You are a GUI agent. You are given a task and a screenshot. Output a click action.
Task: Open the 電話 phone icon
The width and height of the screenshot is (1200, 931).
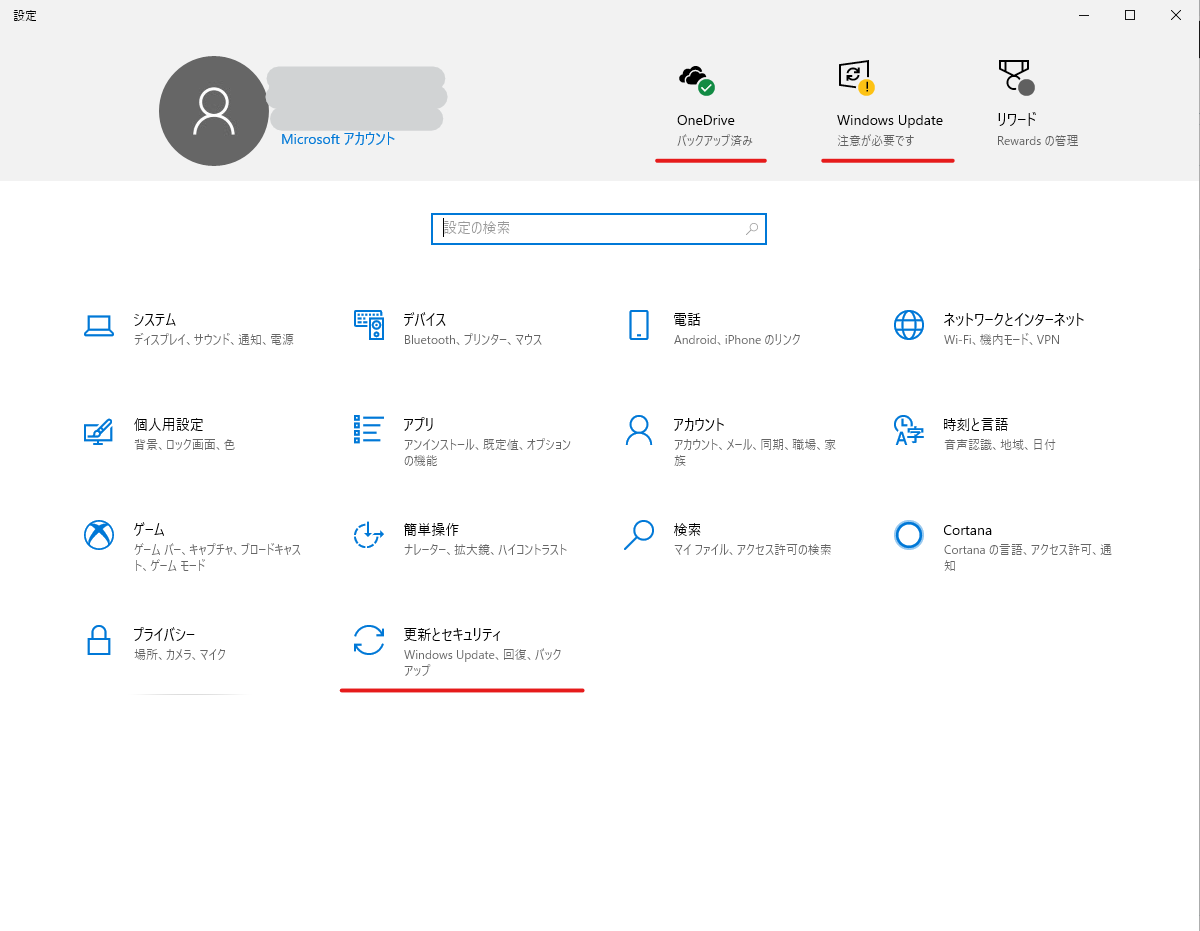point(638,325)
